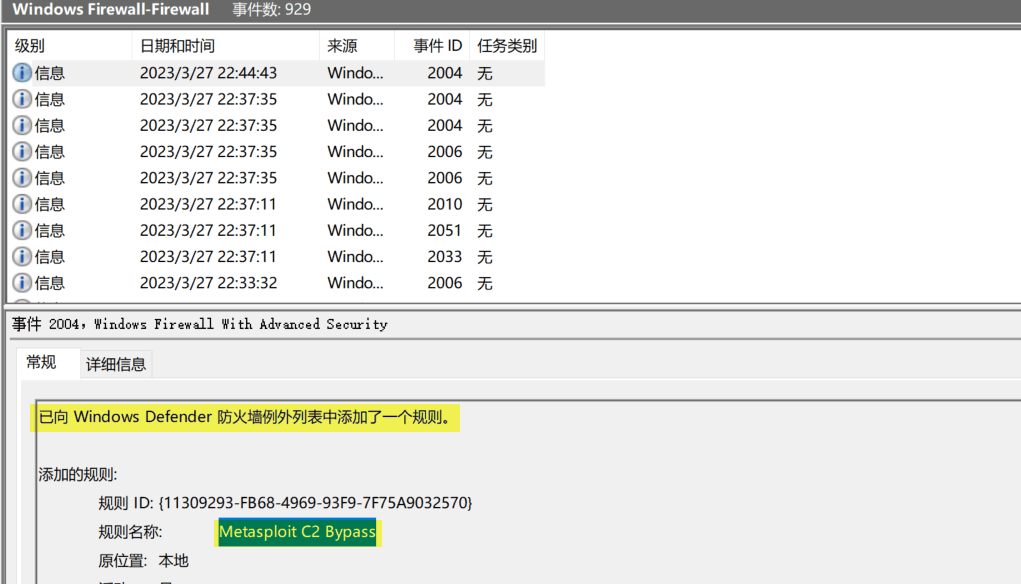This screenshot has height=584, width=1021.
Task: Switch to the 常规 tab
Action: click(42, 363)
